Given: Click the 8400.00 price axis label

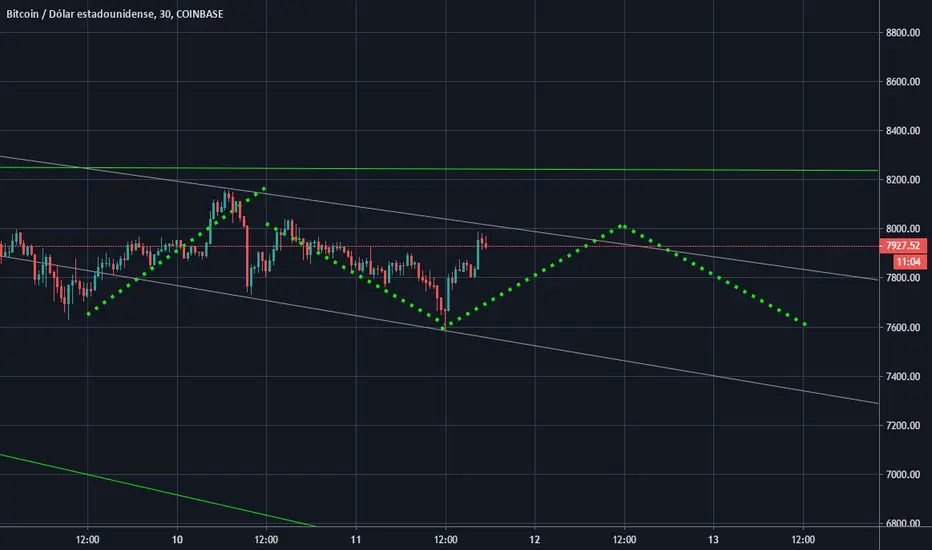Looking at the screenshot, I should (902, 131).
